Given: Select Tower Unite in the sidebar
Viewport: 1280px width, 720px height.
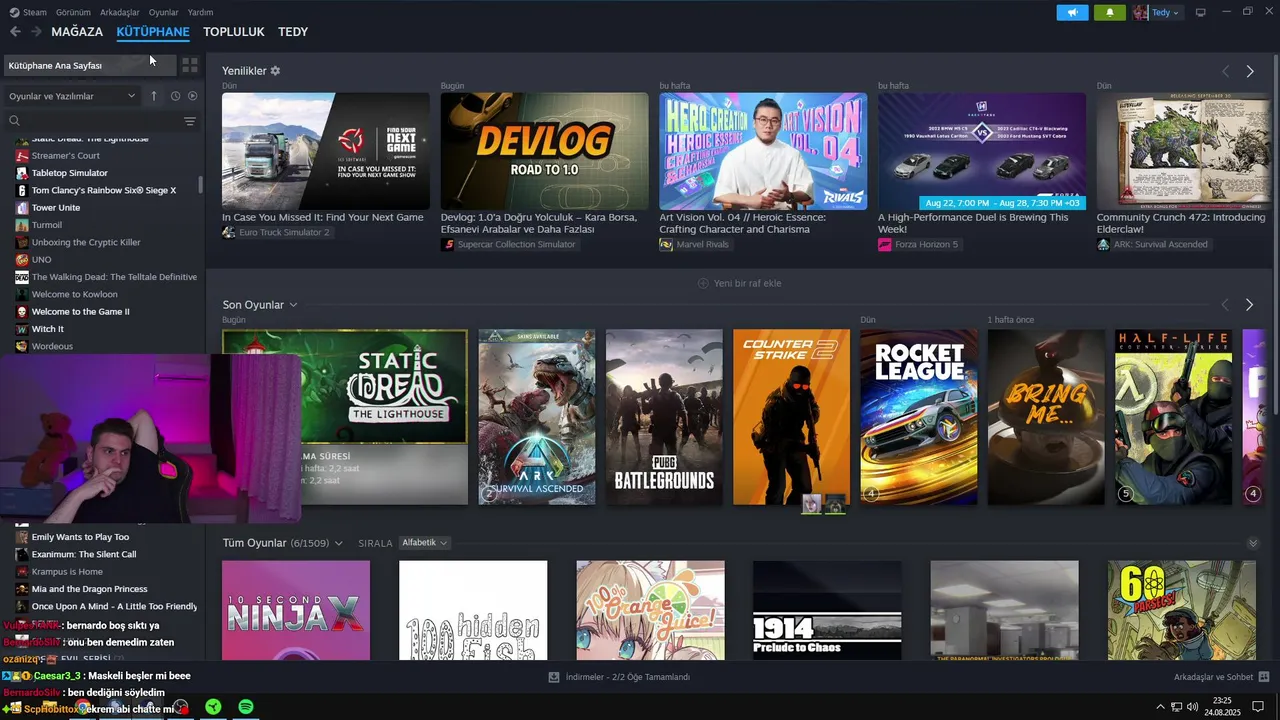Looking at the screenshot, I should click(56, 207).
